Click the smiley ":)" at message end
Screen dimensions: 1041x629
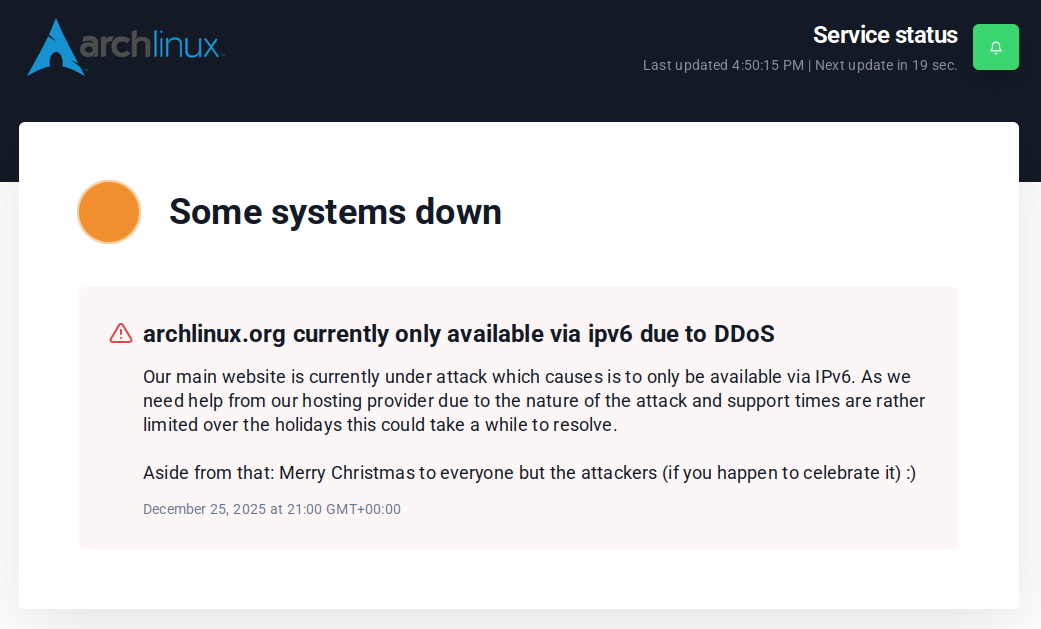click(910, 472)
